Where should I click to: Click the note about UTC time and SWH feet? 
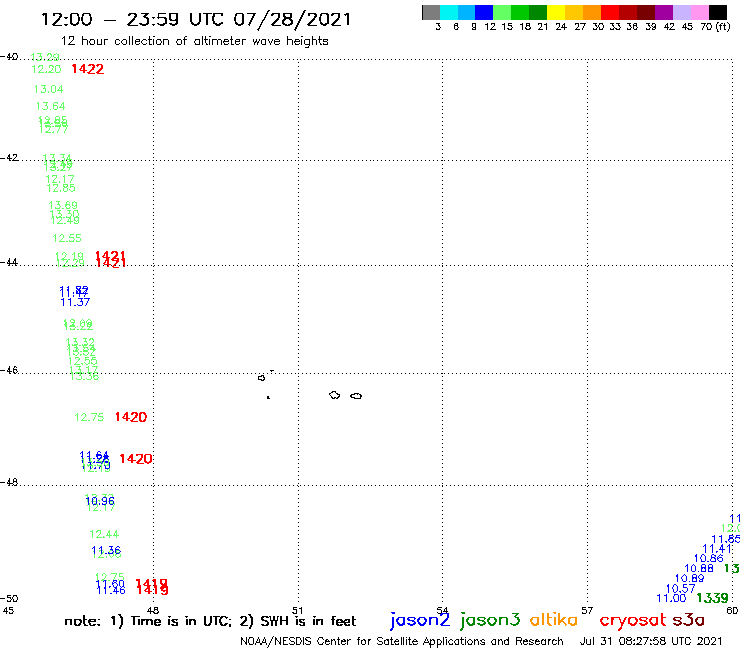[x=210, y=621]
